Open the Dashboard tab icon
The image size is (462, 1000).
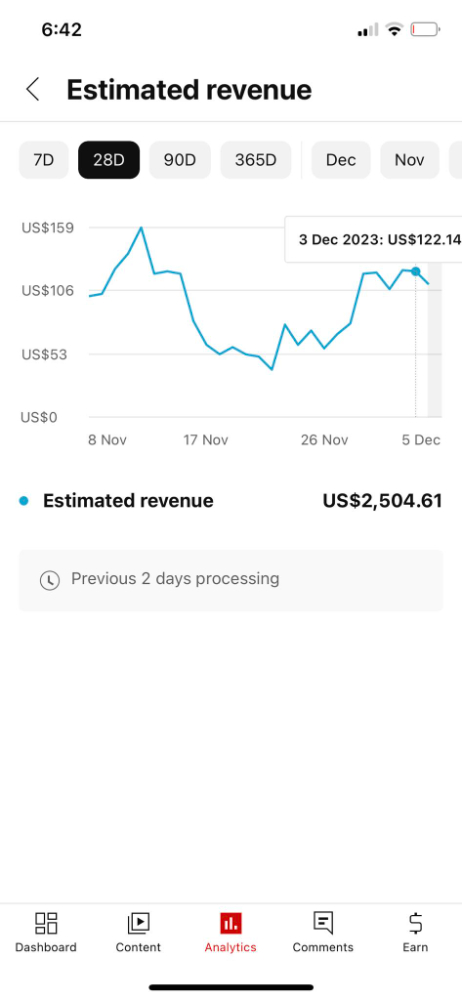[46, 923]
